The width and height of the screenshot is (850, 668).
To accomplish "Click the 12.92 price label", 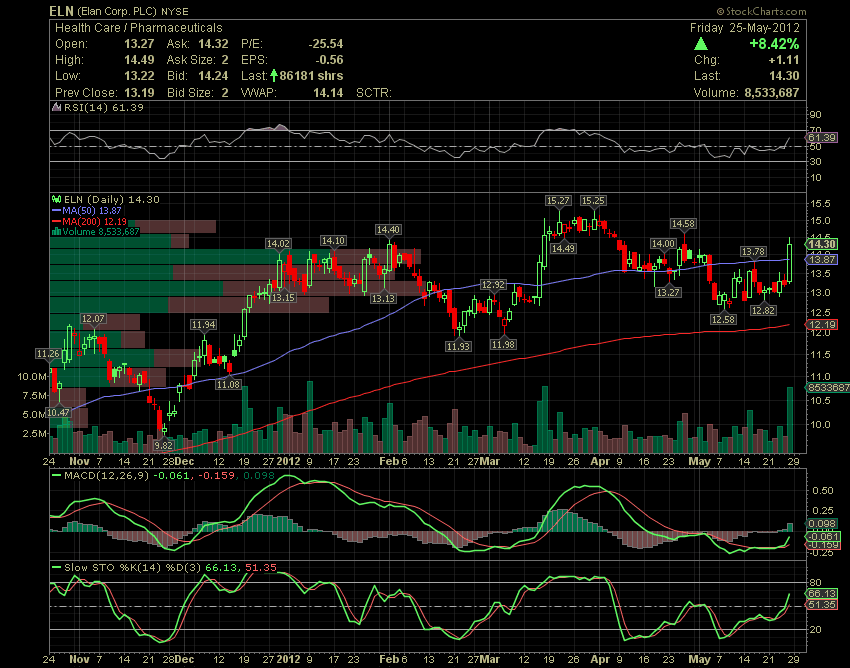I will pyautogui.click(x=493, y=285).
